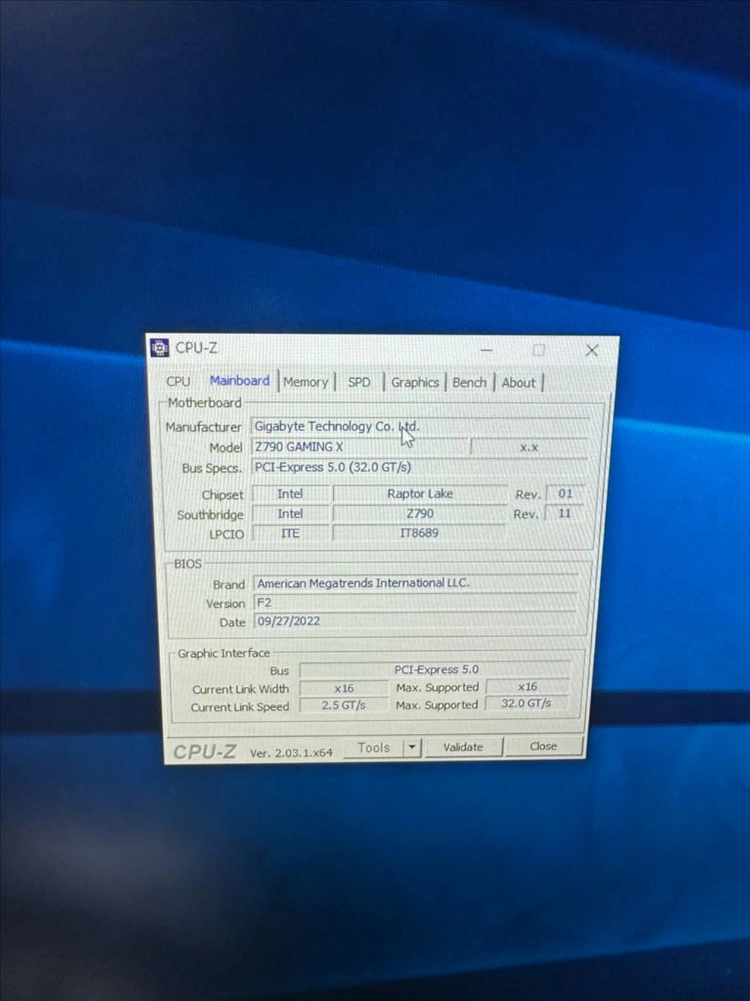Click the Southbridge Z790 field
The image size is (750, 1001).
(419, 513)
